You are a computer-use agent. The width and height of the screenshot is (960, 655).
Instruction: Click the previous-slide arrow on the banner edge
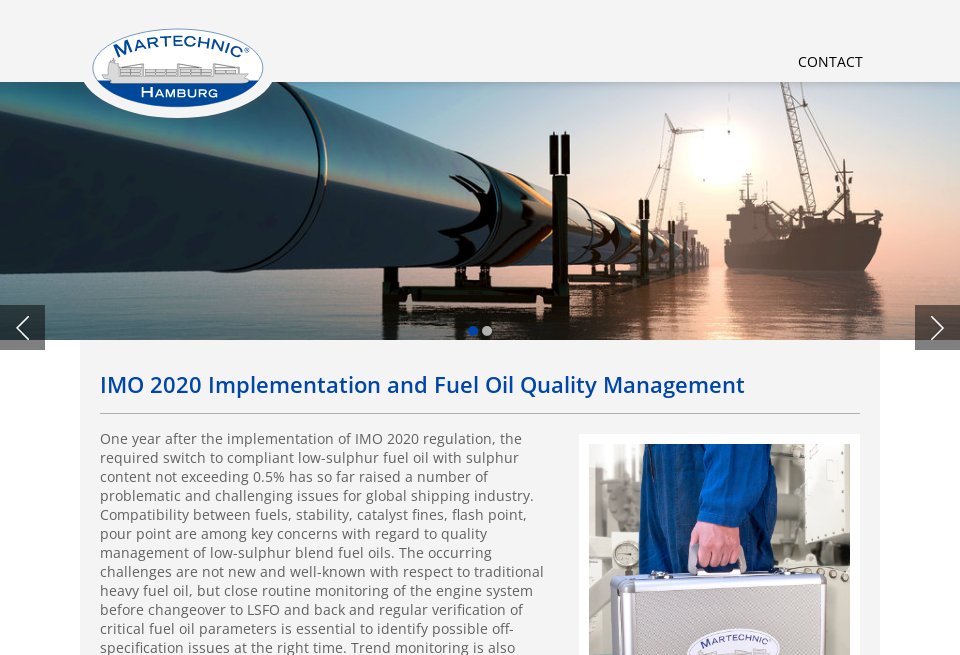[22, 327]
